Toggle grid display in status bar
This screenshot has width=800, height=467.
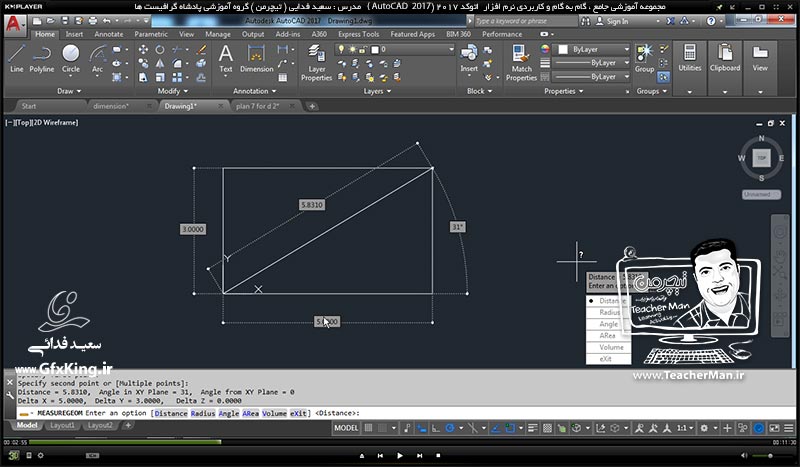(368, 428)
